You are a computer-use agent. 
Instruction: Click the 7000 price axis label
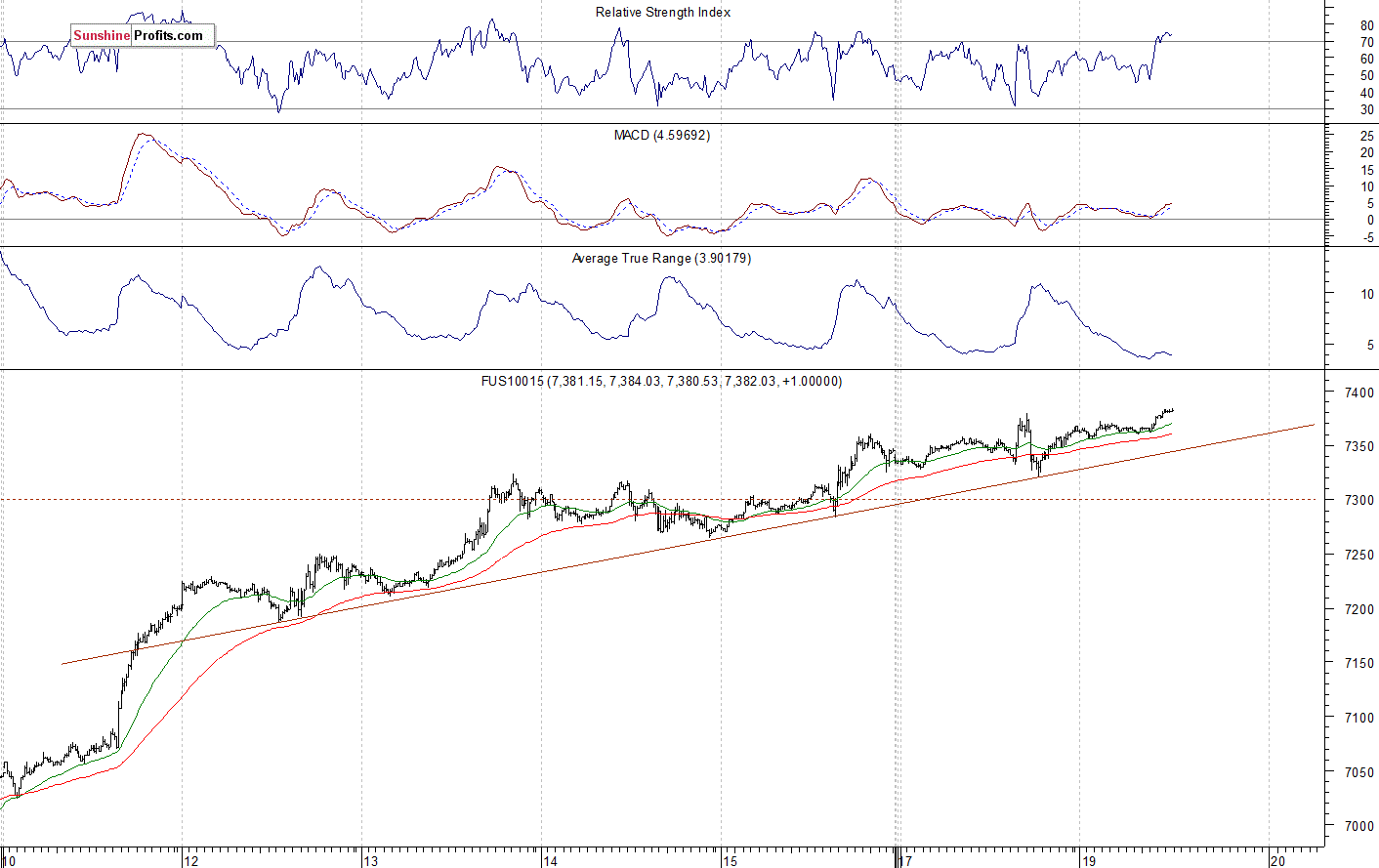1359,826
